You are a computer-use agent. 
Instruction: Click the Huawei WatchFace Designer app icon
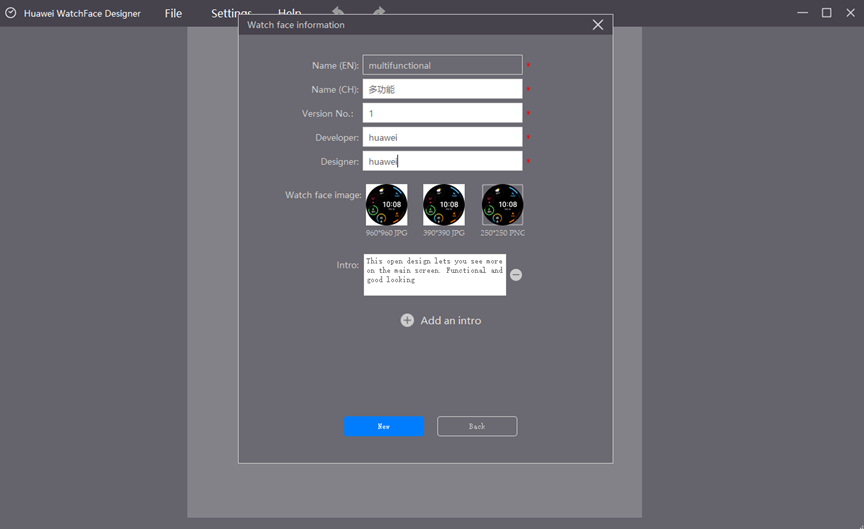click(10, 13)
